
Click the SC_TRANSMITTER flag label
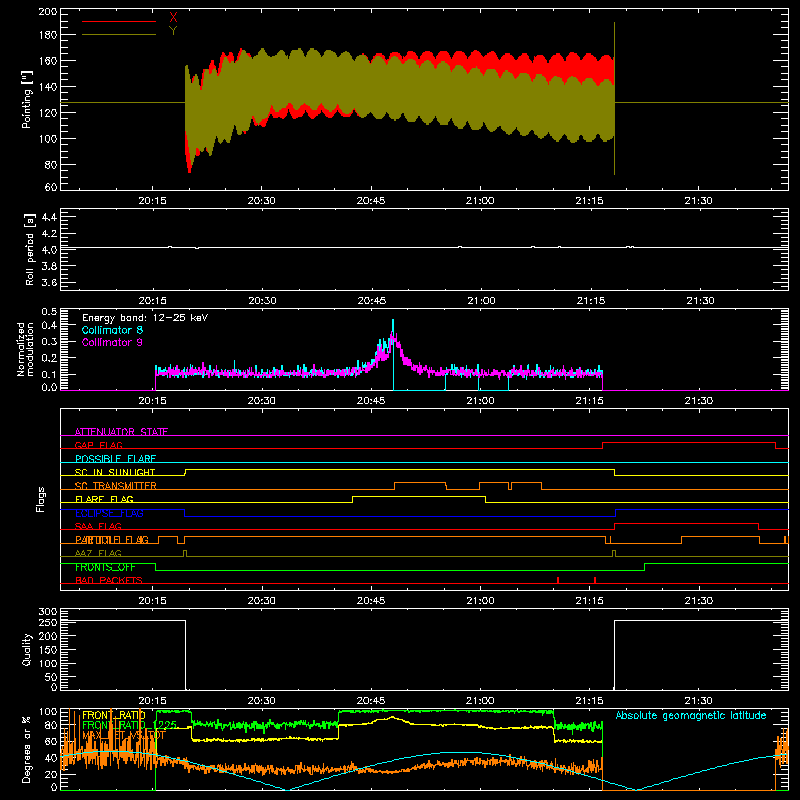pyautogui.click(x=116, y=486)
